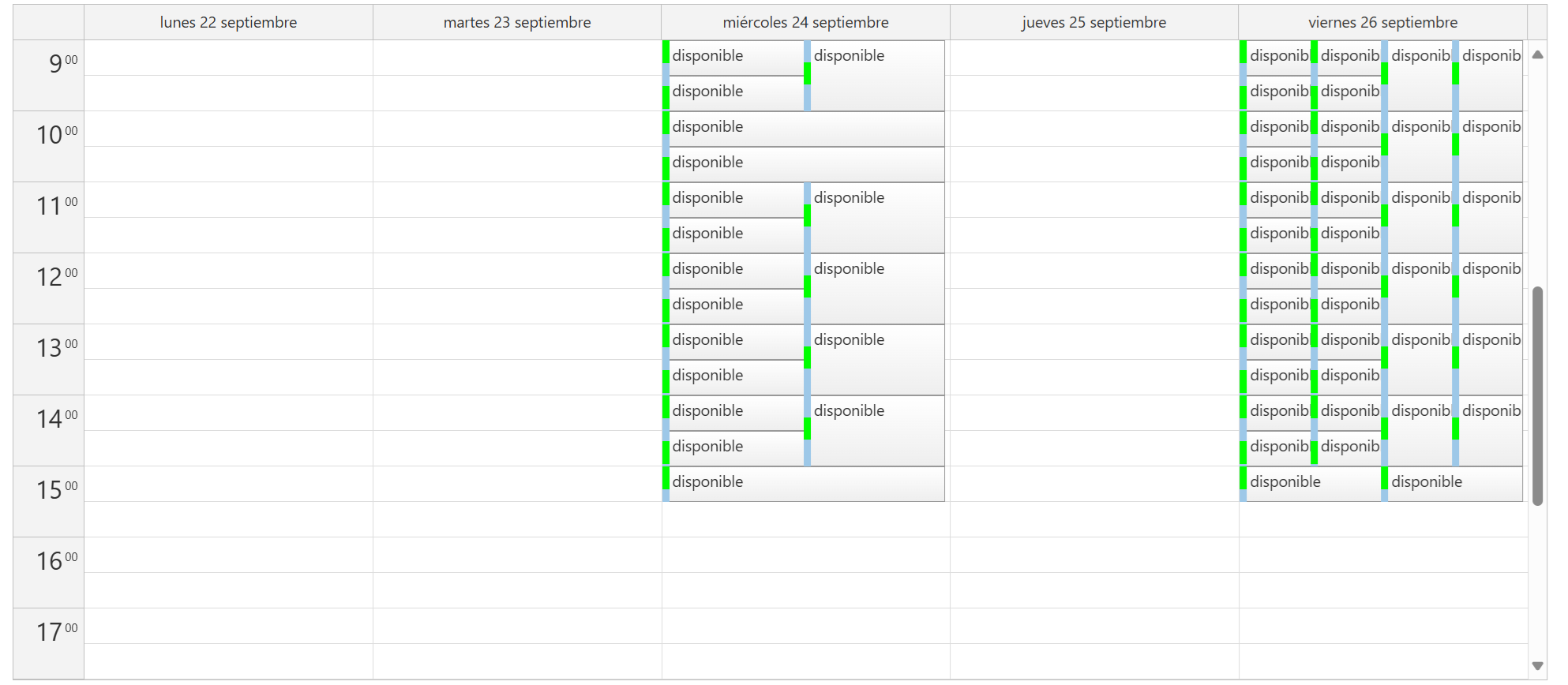Click the scrollbar up arrow
This screenshot has height=685, width=1568.
[x=1537, y=54]
